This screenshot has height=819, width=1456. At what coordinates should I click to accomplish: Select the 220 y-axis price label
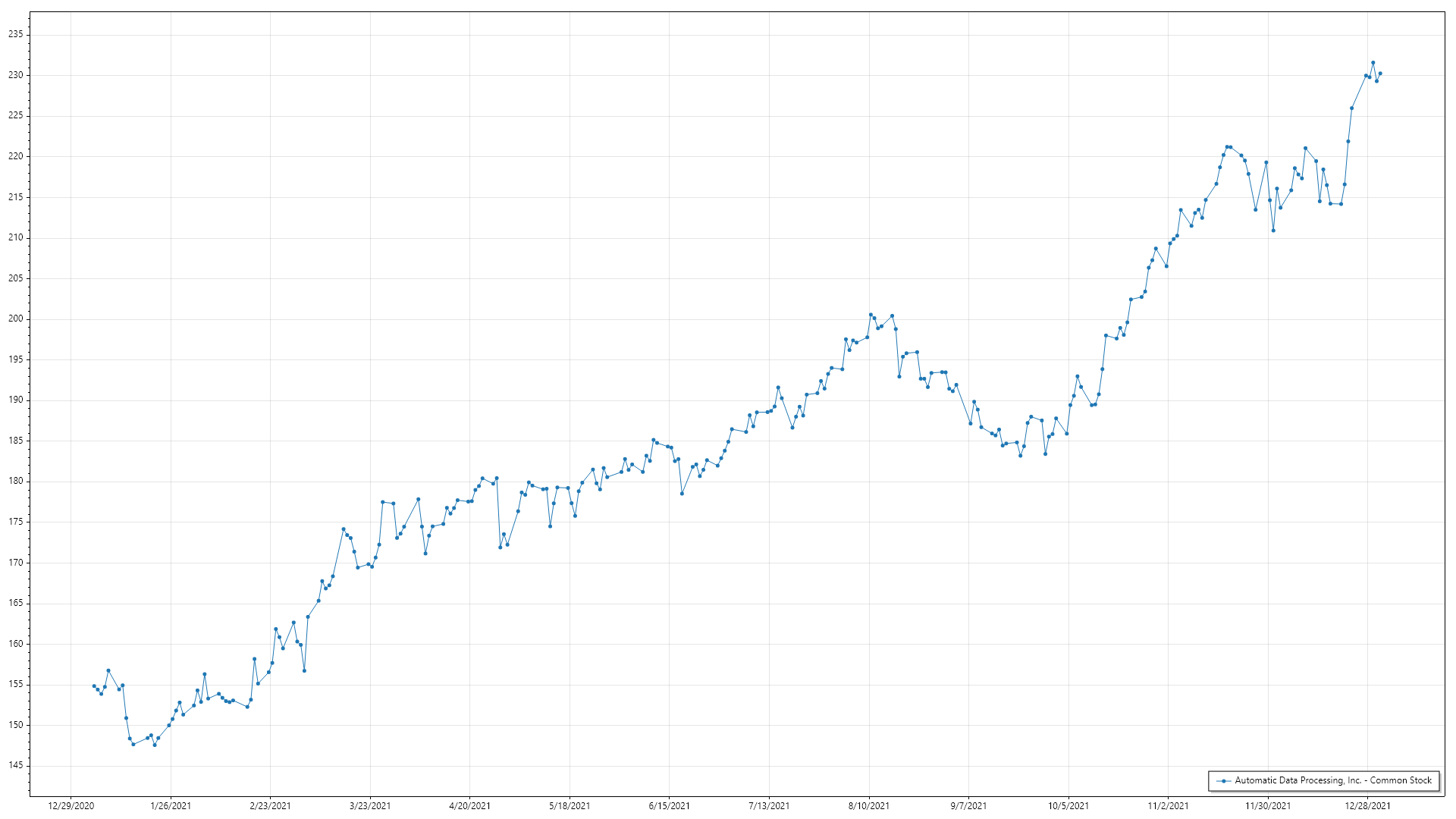pos(16,156)
